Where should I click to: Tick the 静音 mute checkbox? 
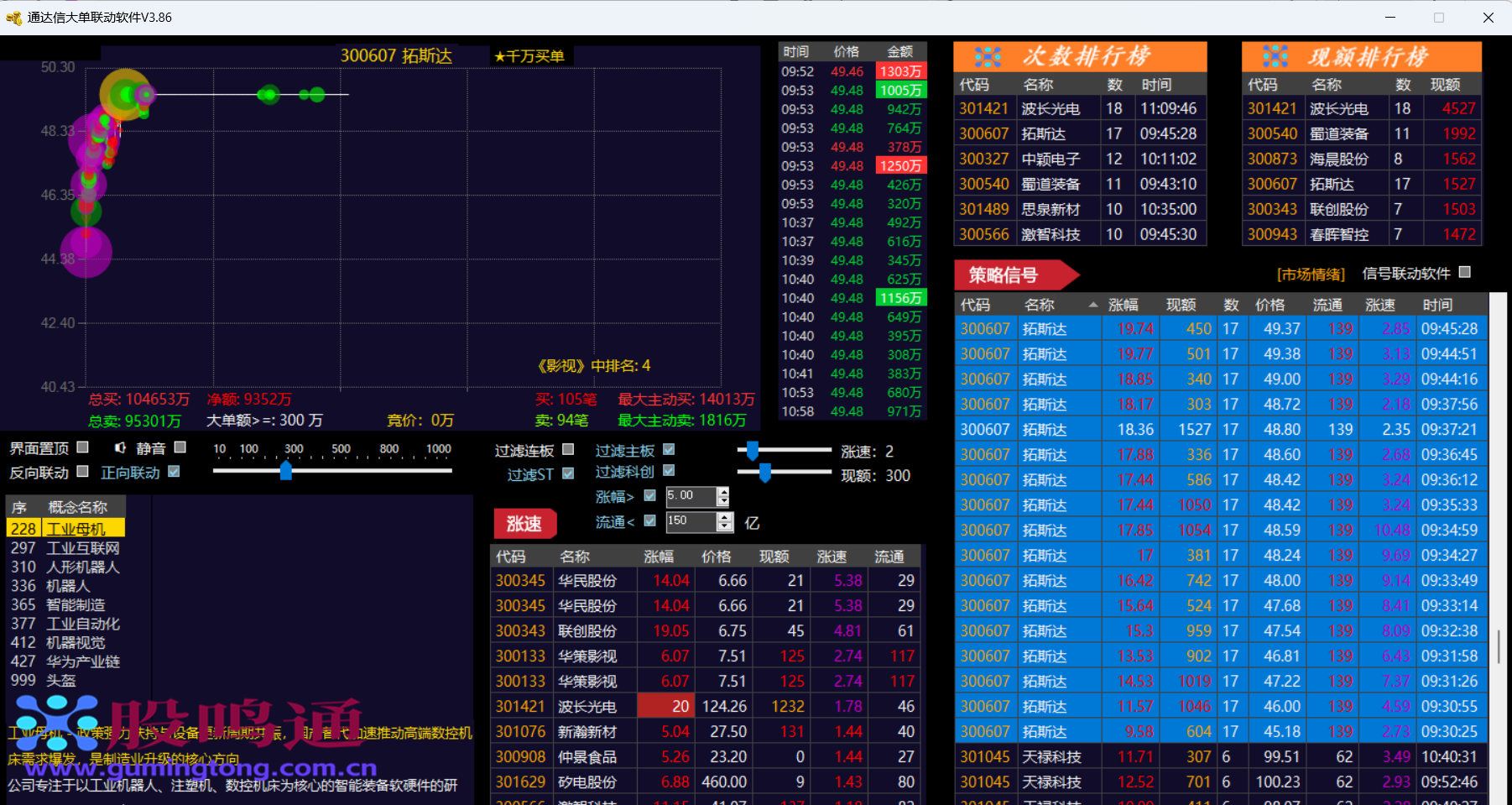[180, 447]
